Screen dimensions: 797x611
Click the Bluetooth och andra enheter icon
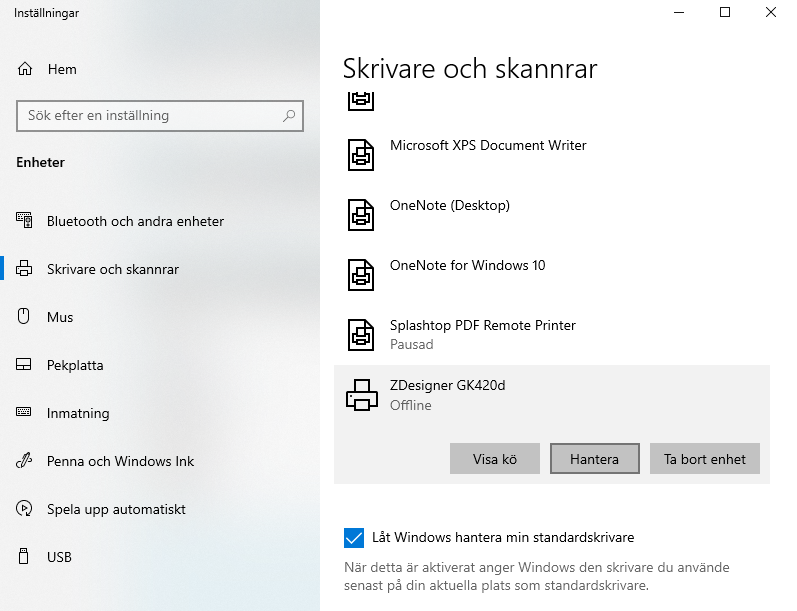point(25,221)
